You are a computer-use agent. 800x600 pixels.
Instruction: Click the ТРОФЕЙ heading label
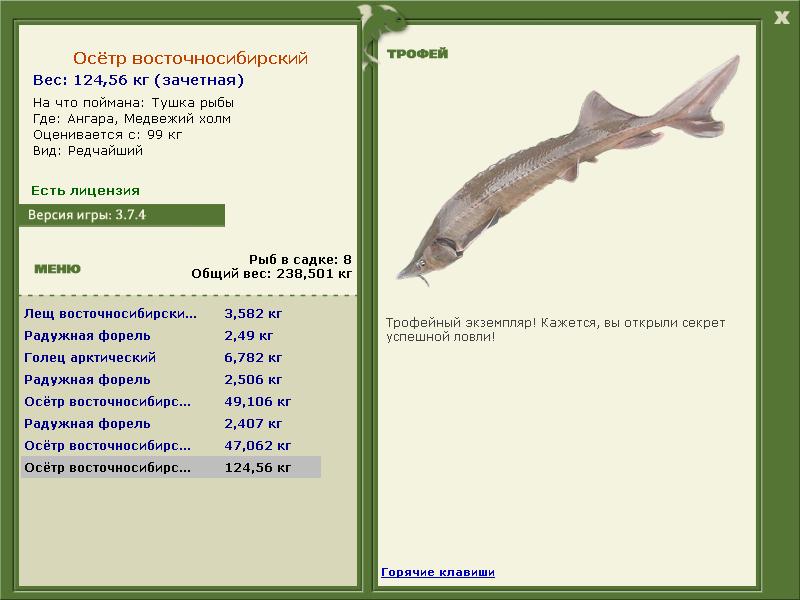417,54
